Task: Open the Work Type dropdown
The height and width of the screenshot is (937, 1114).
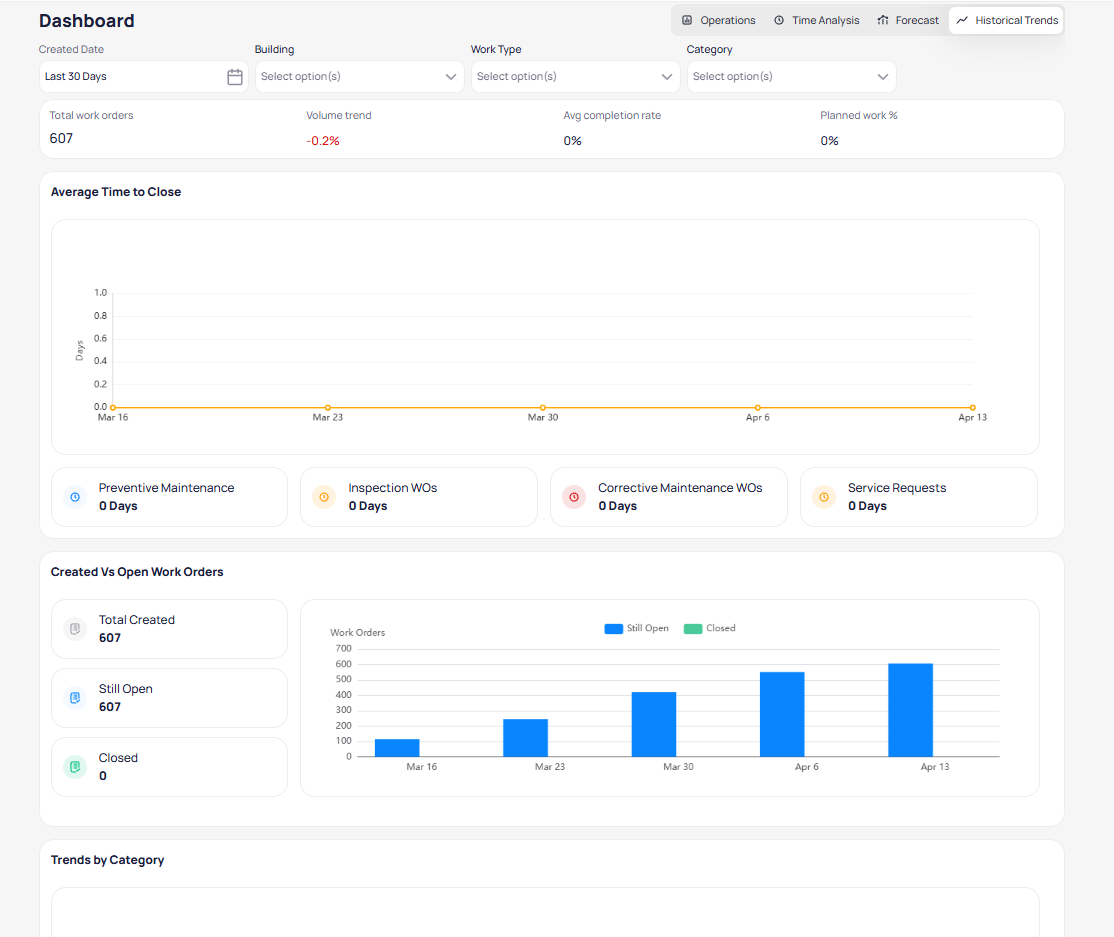Action: tap(575, 77)
